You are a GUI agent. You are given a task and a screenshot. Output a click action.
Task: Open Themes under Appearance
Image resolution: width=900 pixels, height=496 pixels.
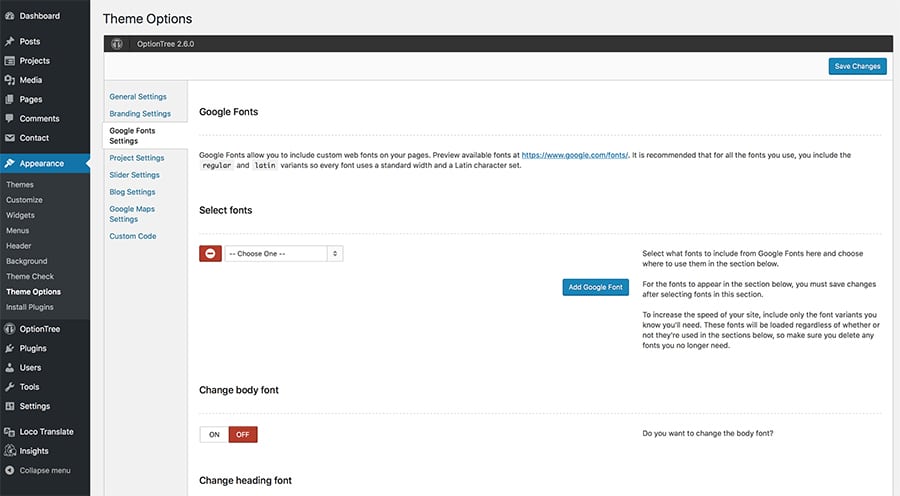tap(20, 184)
